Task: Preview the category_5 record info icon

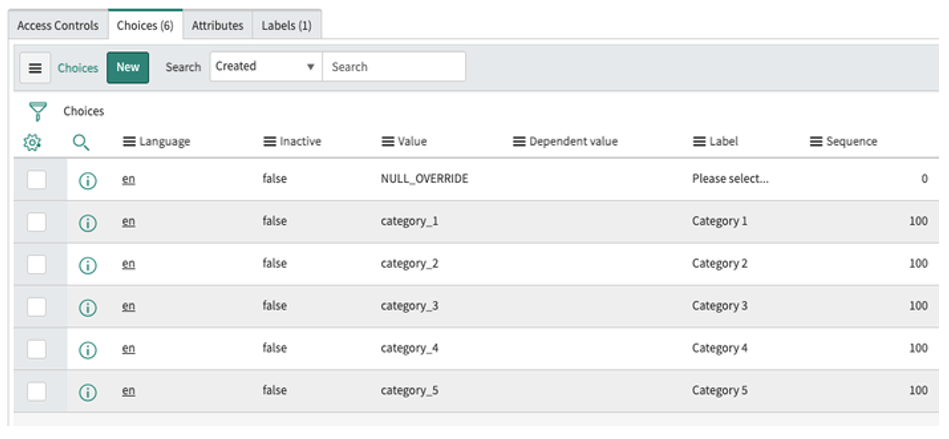Action: click(x=87, y=392)
